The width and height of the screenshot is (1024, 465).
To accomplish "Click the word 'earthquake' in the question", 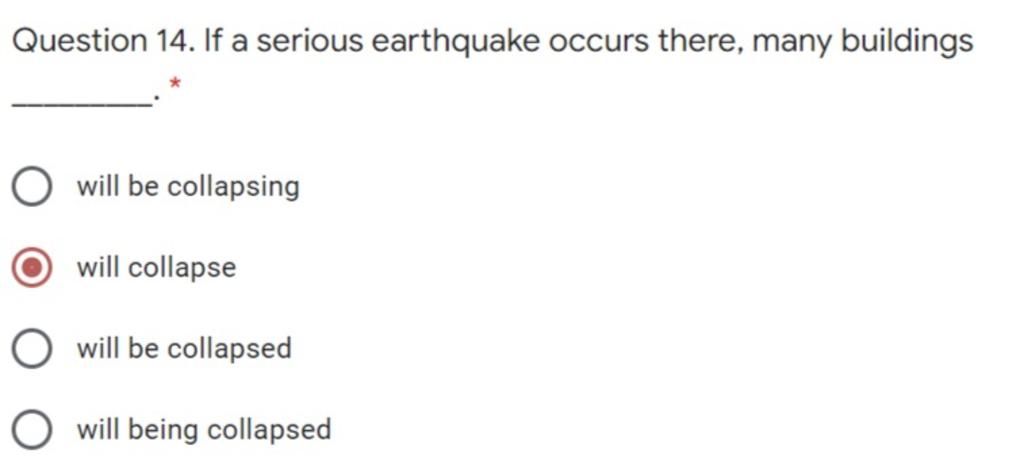I will 456,42.
